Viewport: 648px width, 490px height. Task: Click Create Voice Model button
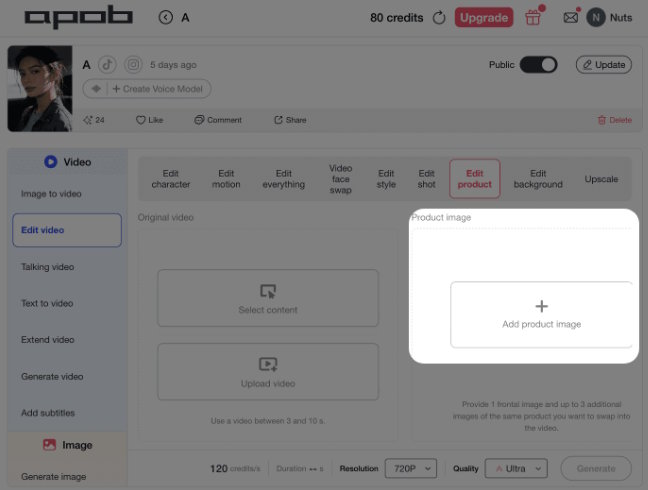(x=157, y=89)
